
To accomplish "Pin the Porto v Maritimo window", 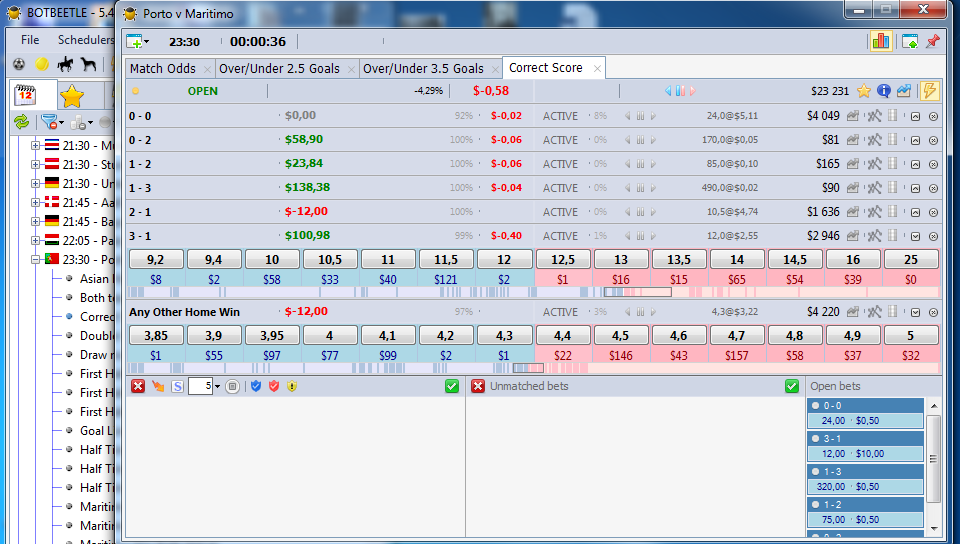I will point(932,41).
